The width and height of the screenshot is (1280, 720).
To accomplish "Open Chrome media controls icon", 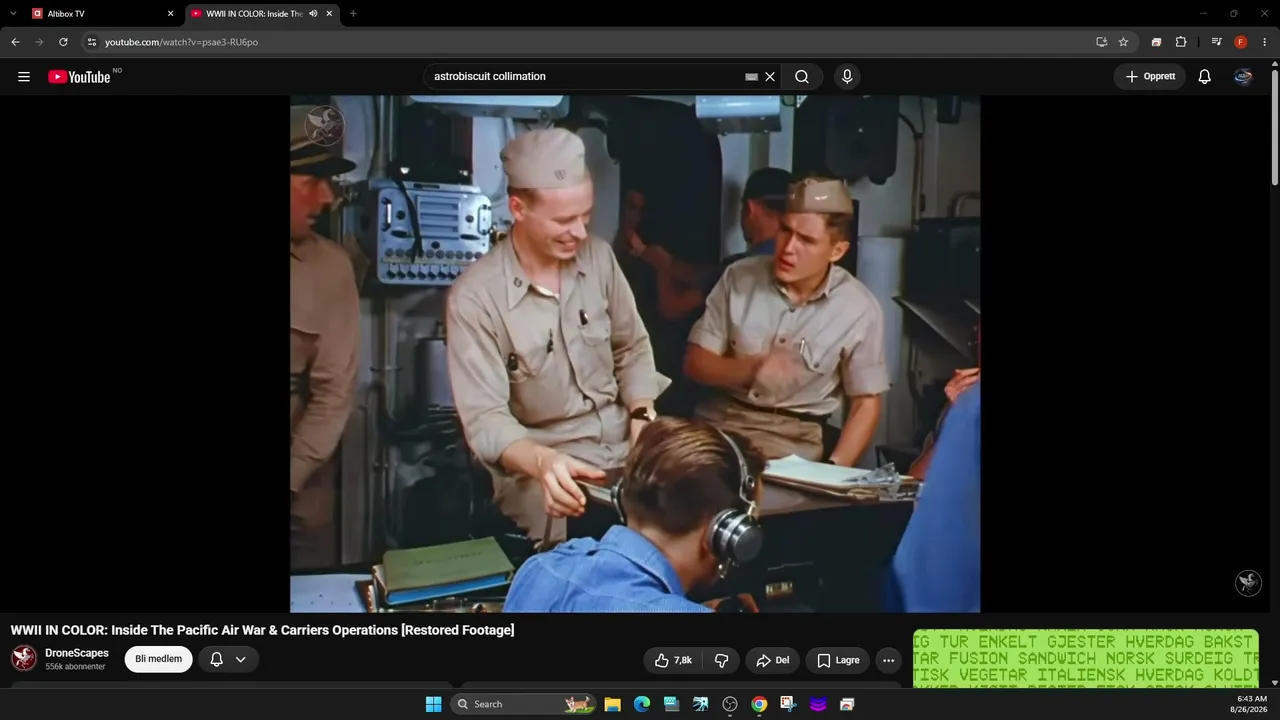I will coord(1216,42).
